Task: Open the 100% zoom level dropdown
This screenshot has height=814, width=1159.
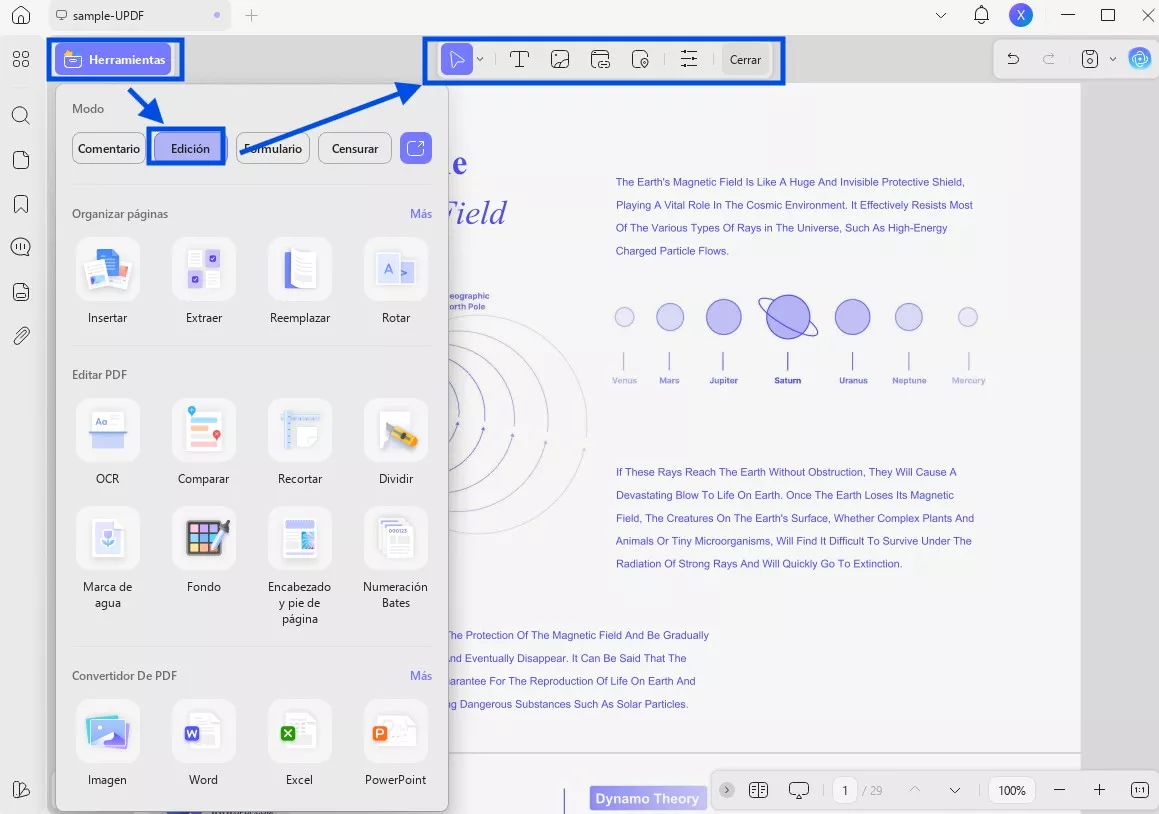Action: (1012, 790)
